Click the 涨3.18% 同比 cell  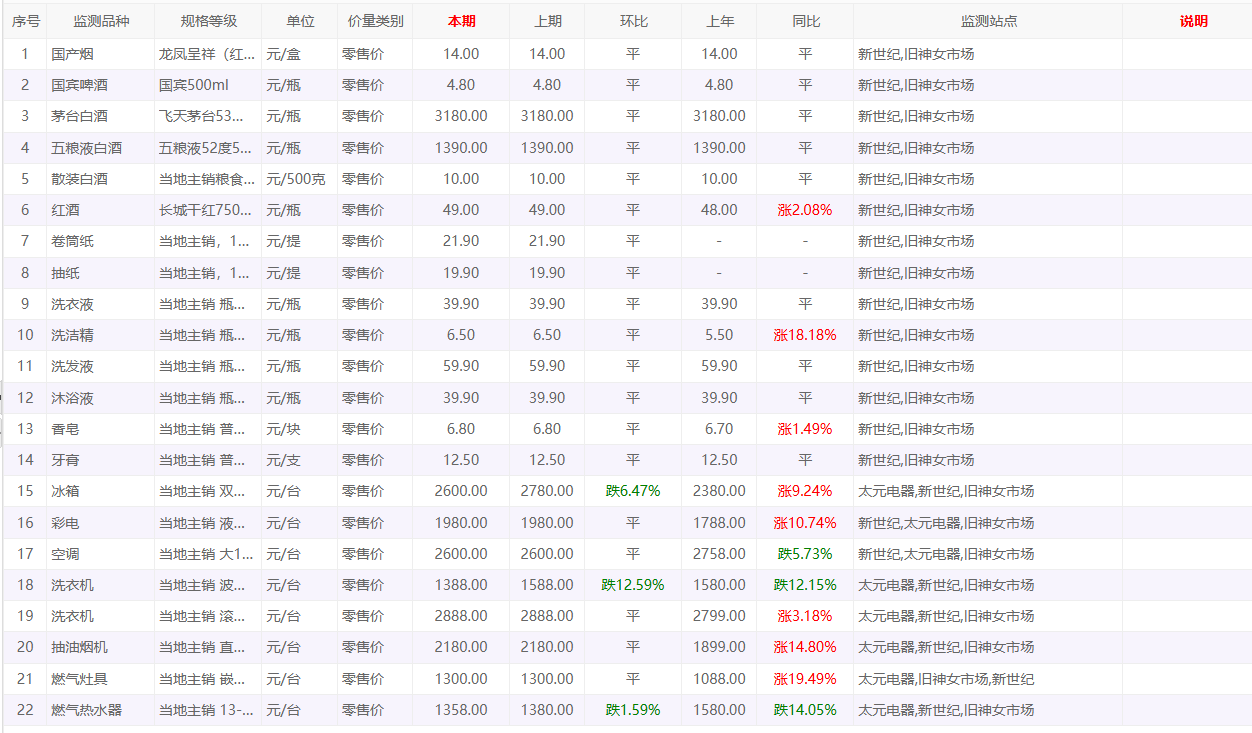tap(805, 616)
